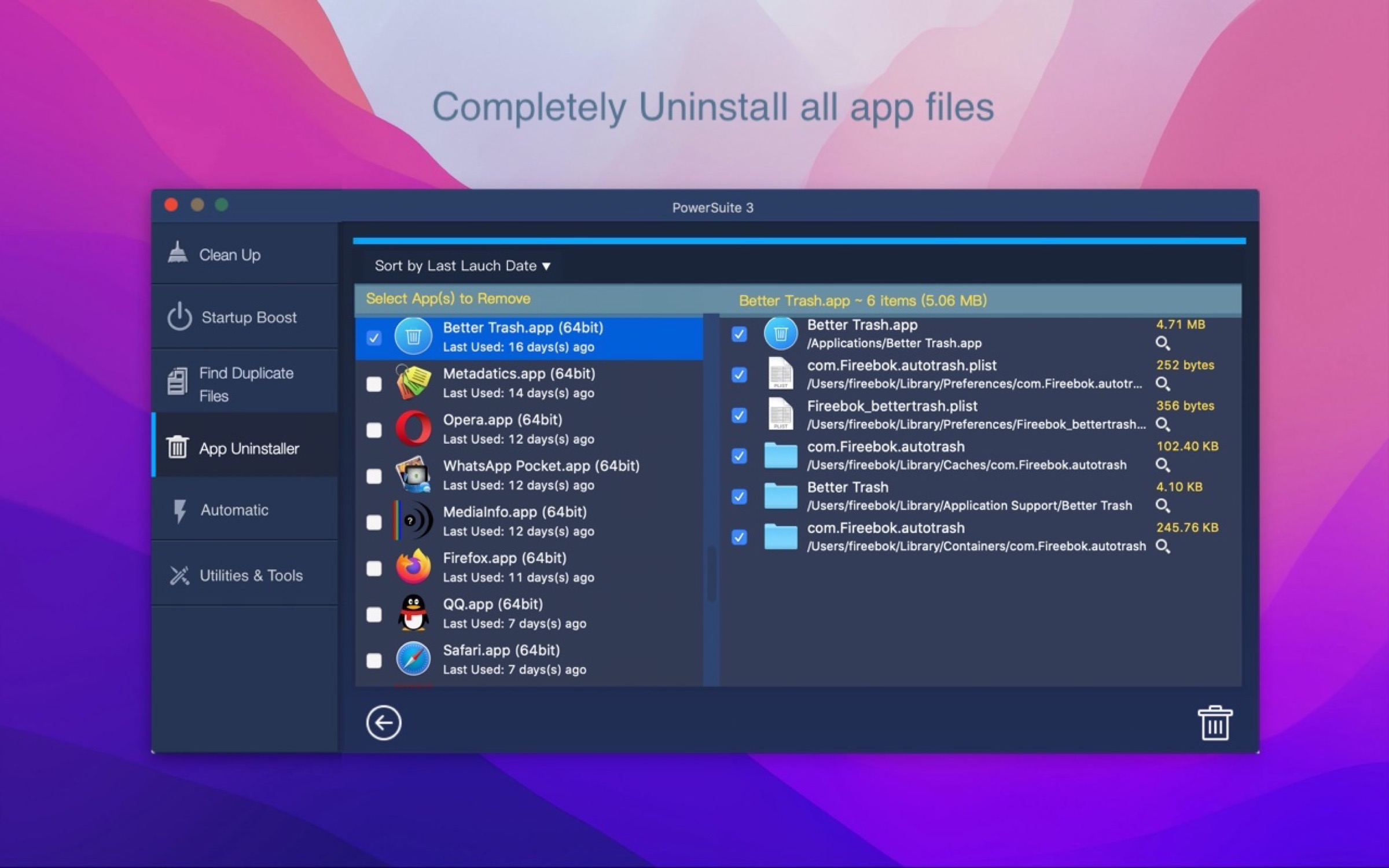Go back with the arrow button
Image resolution: width=1389 pixels, height=868 pixels.
coord(383,722)
